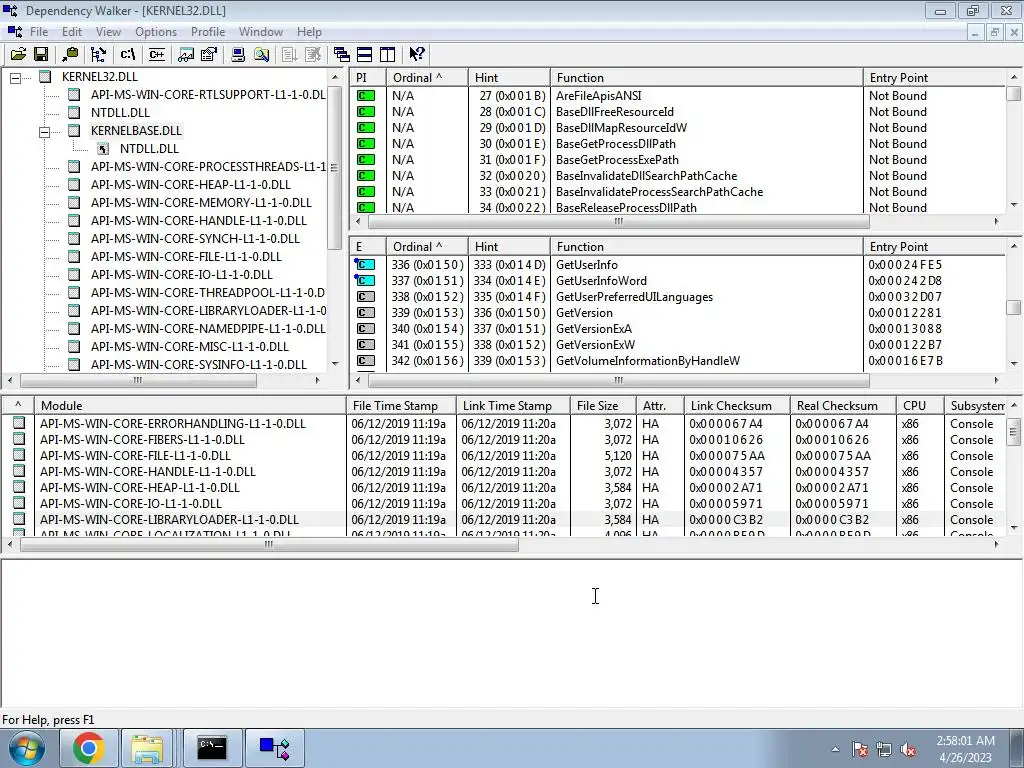Sort module list by Link Checksum header
Screen dimensions: 1024x768
(737, 406)
